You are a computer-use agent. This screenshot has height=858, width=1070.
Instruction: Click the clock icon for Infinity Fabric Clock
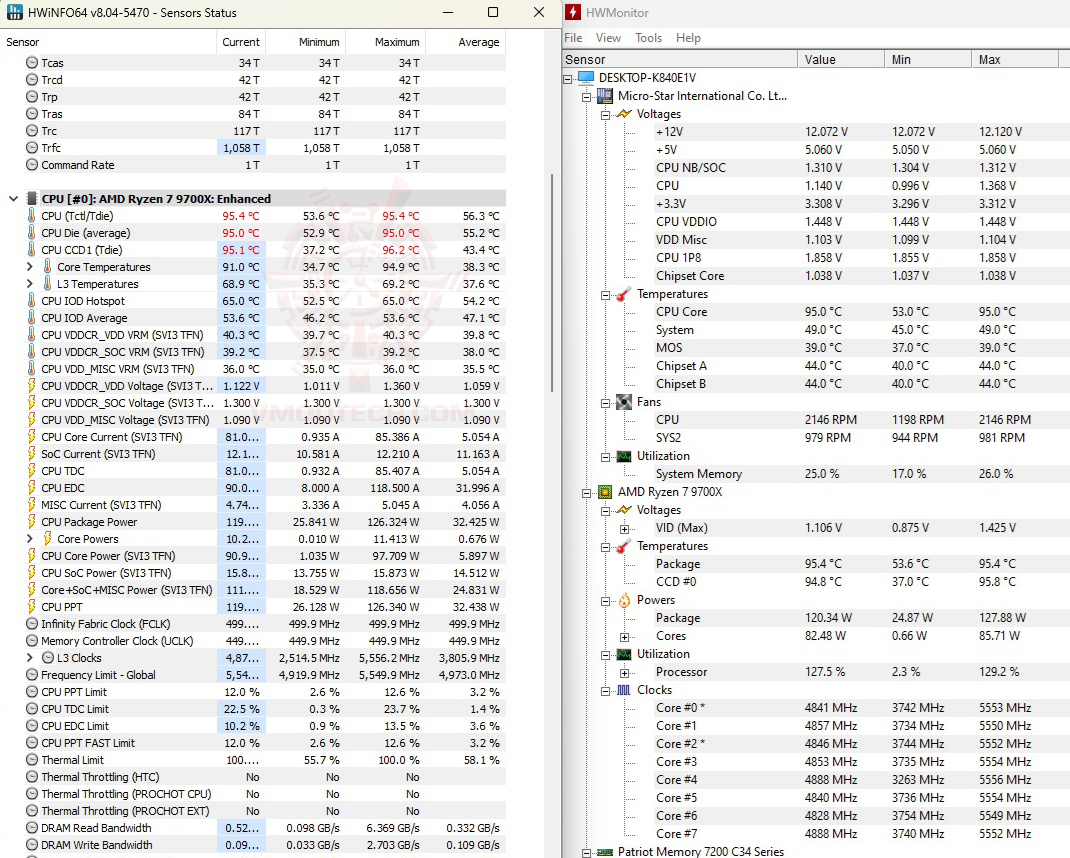click(x=31, y=623)
